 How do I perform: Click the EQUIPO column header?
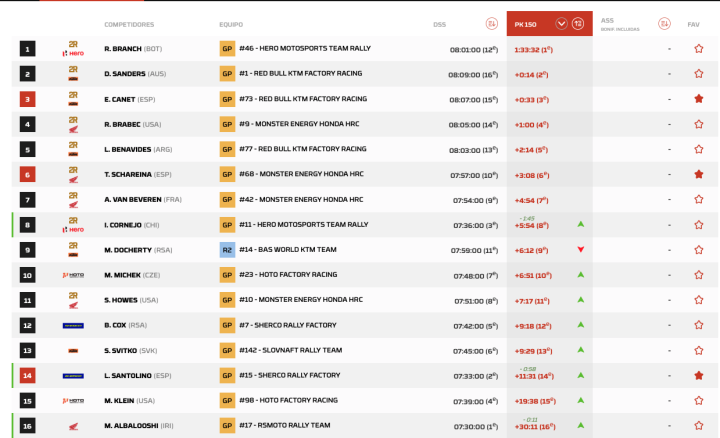[231, 24]
